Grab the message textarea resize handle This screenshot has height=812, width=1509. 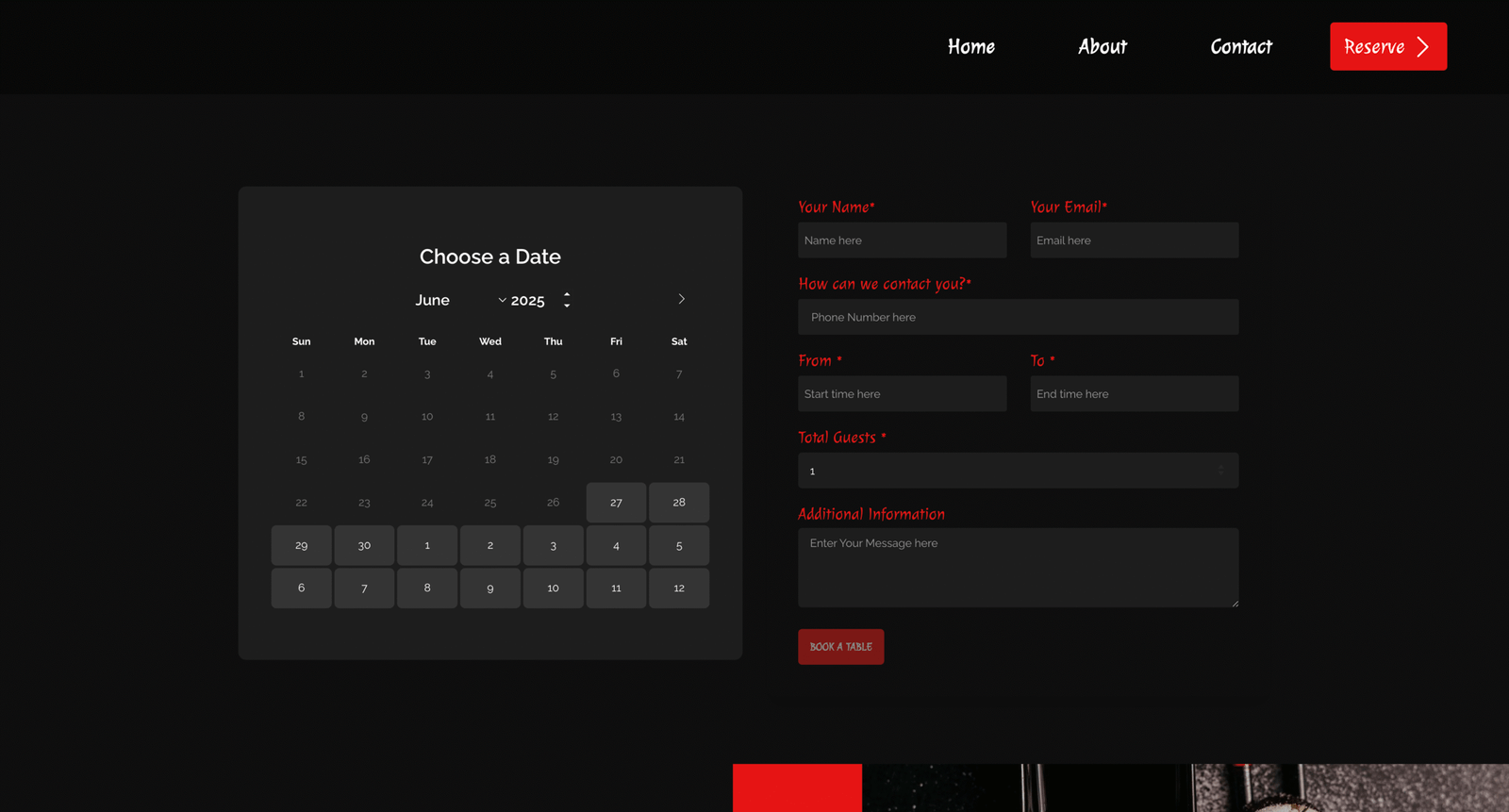pos(1235,603)
